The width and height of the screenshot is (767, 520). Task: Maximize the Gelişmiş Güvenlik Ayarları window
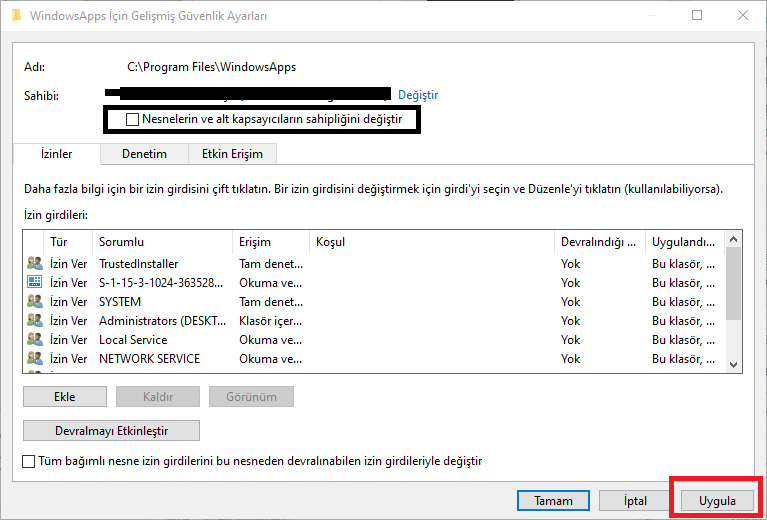[697, 15]
